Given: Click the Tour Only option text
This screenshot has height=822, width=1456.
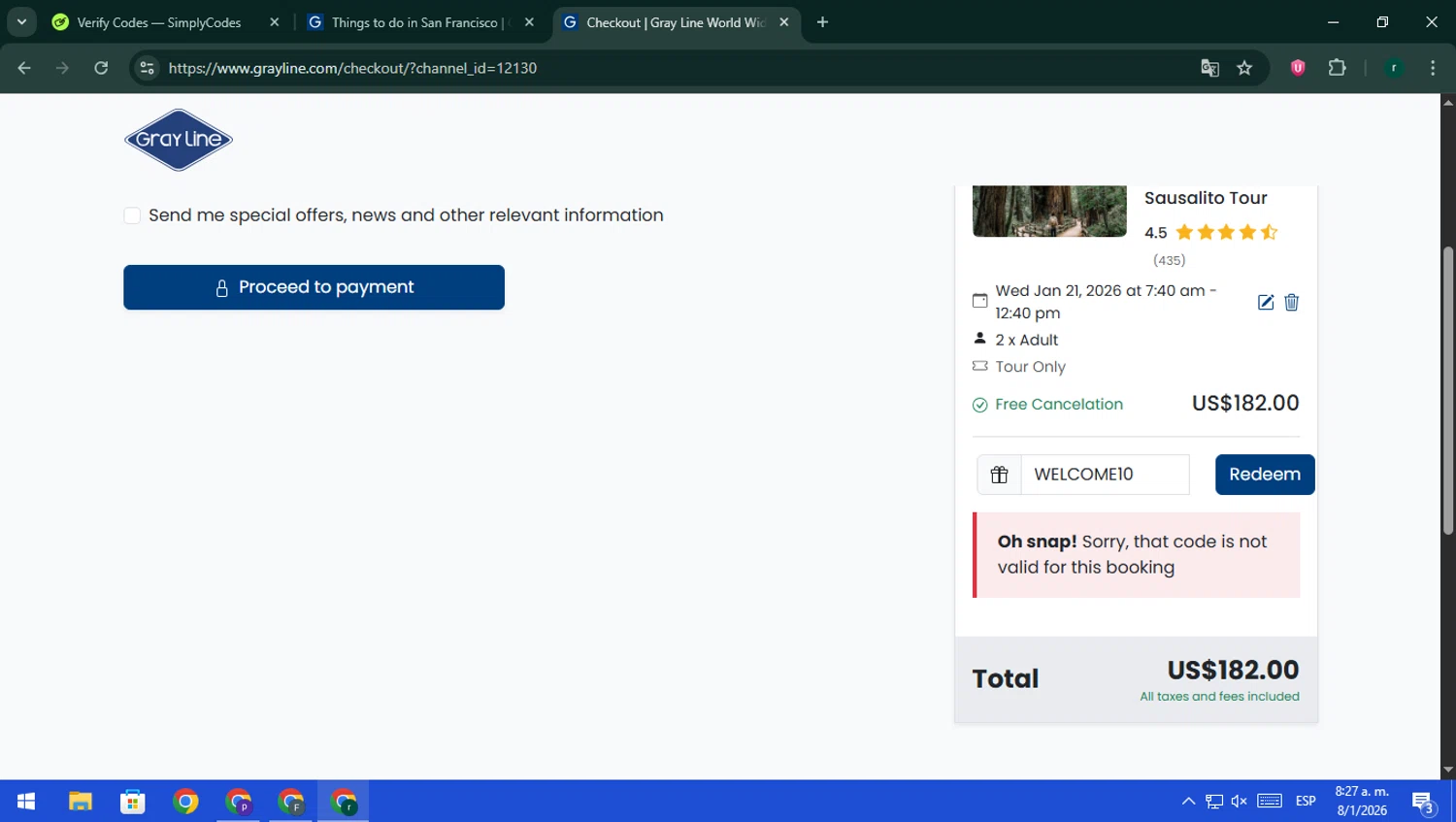Looking at the screenshot, I should tap(1030, 367).
